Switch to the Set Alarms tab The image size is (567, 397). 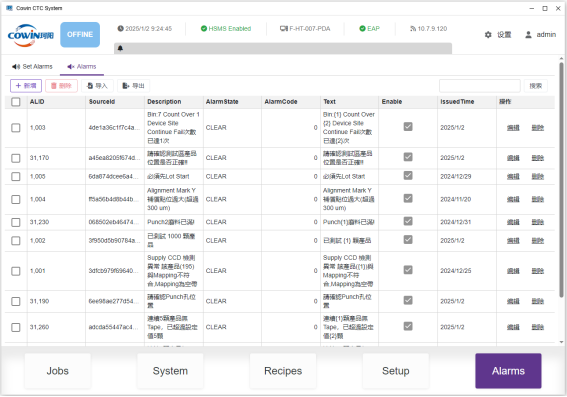[32, 67]
